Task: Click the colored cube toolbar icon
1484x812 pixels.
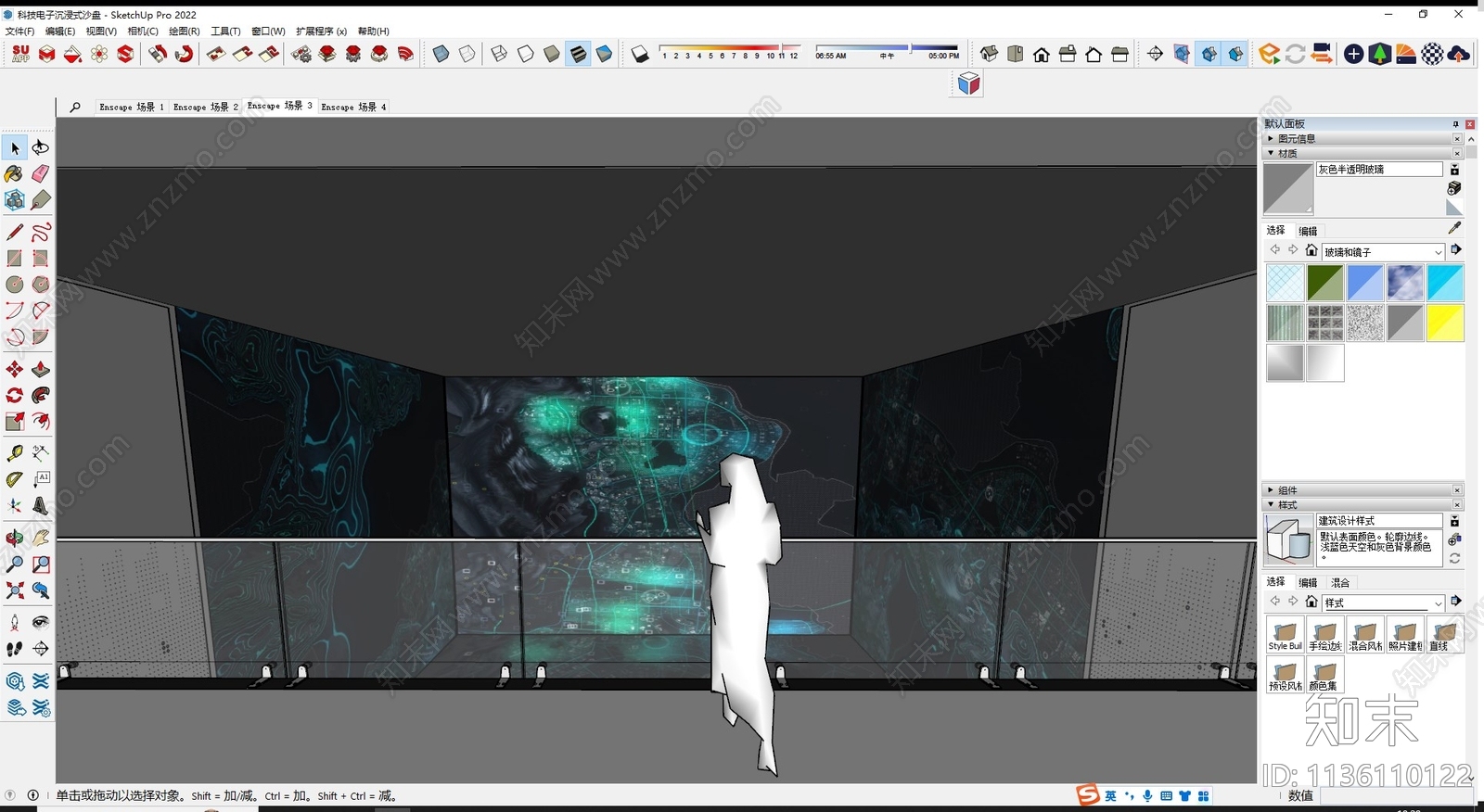Action: click(969, 84)
